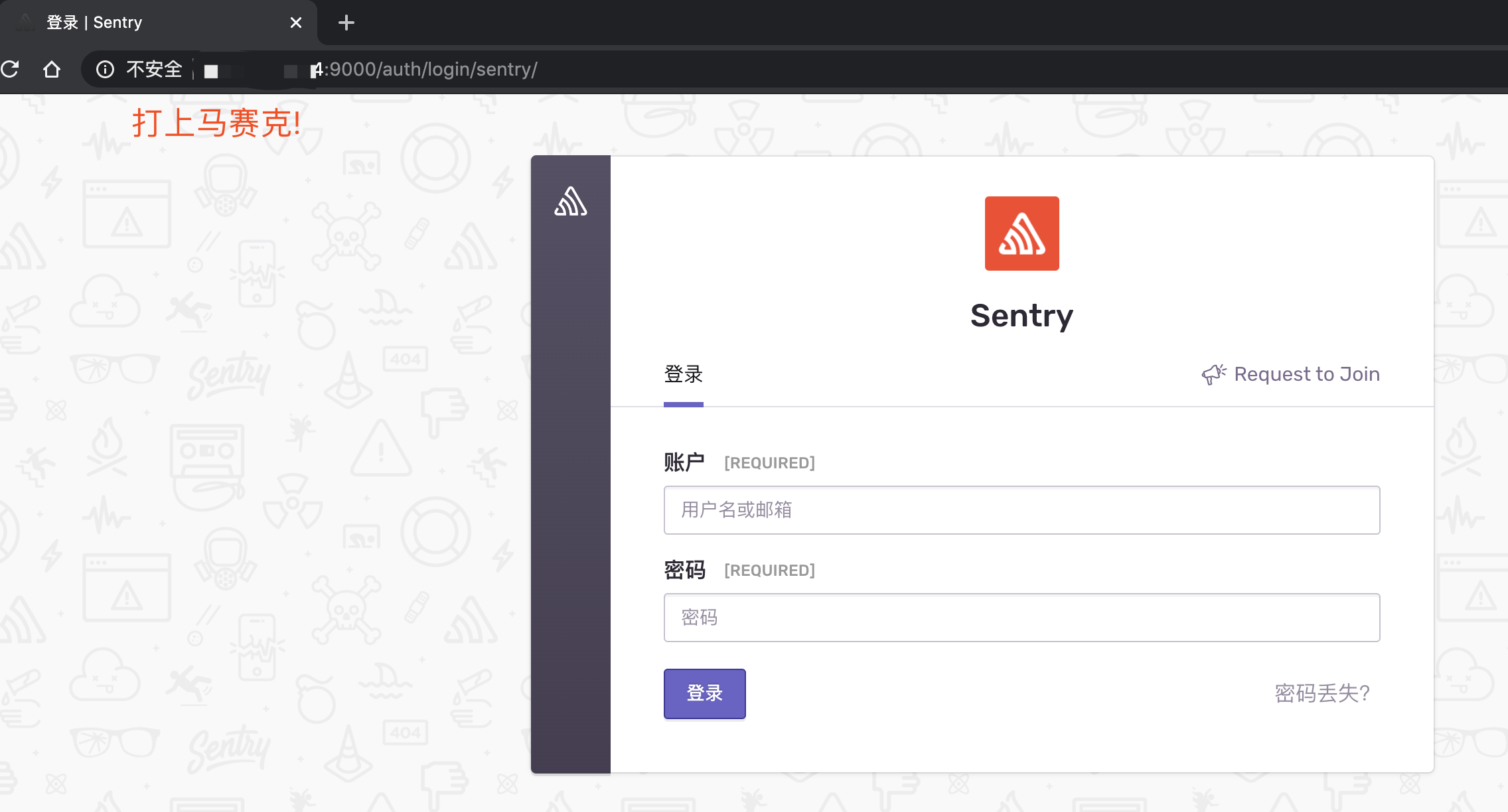Click [REQUIRED] tag next to 密码
This screenshot has width=1508, height=812.
coord(770,571)
